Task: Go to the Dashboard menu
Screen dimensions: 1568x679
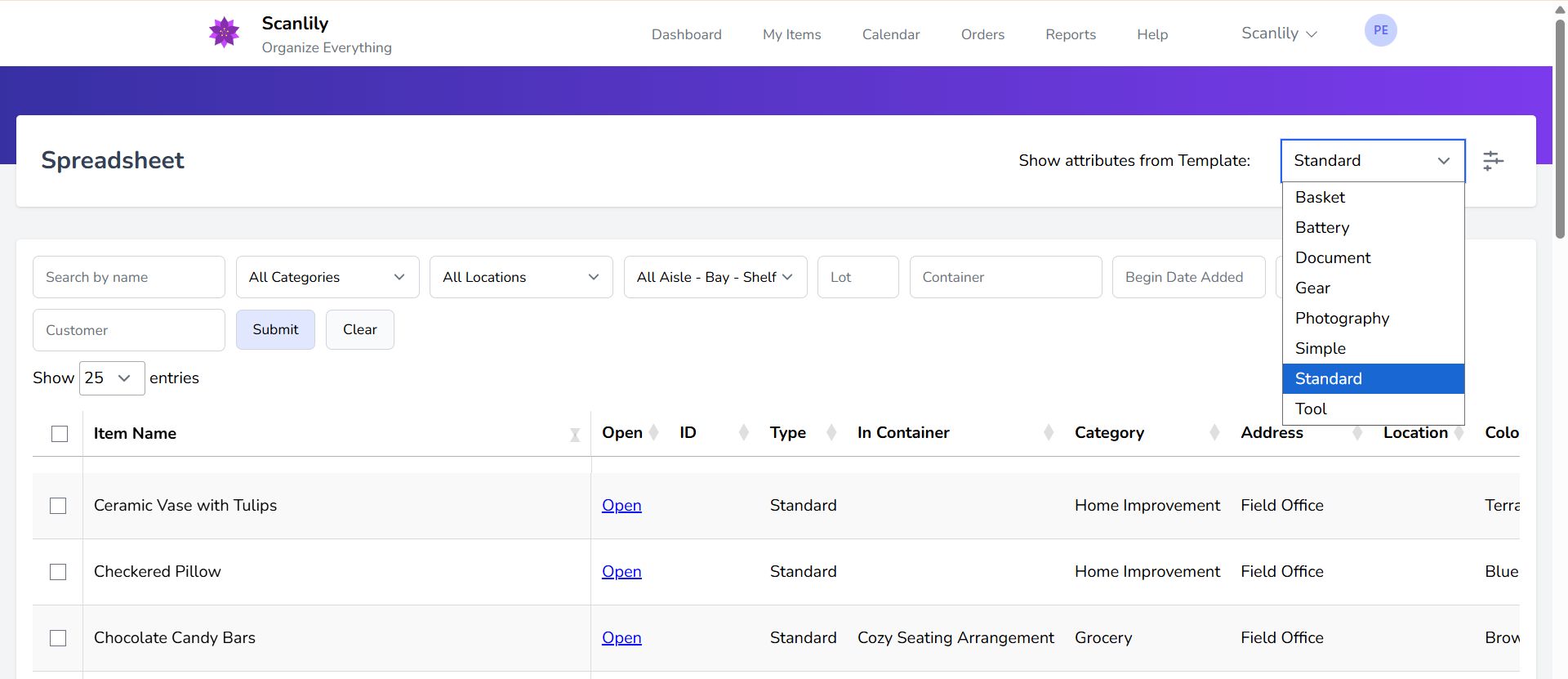Action: (687, 34)
